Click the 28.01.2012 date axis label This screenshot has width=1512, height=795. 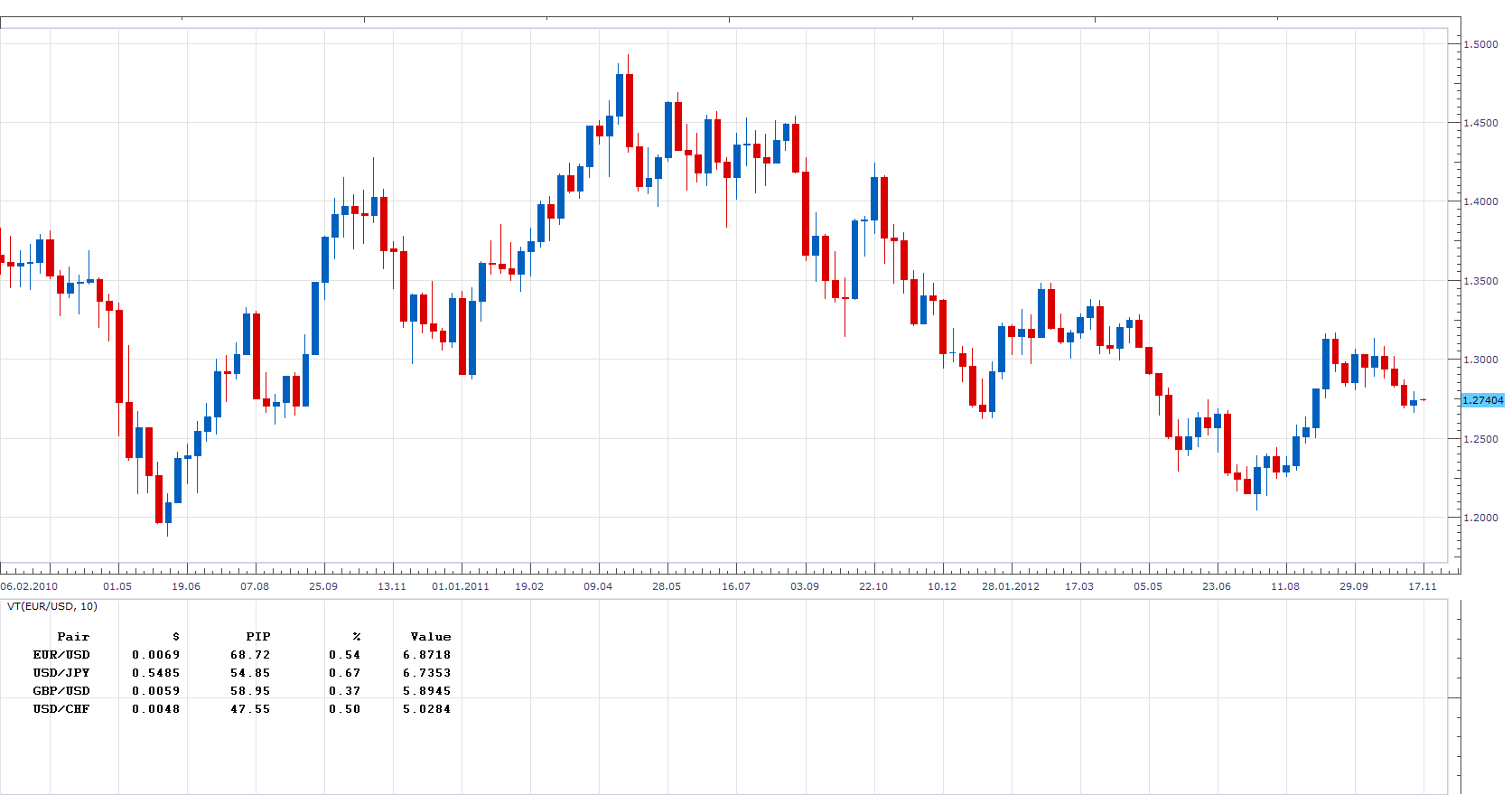[x=1011, y=586]
